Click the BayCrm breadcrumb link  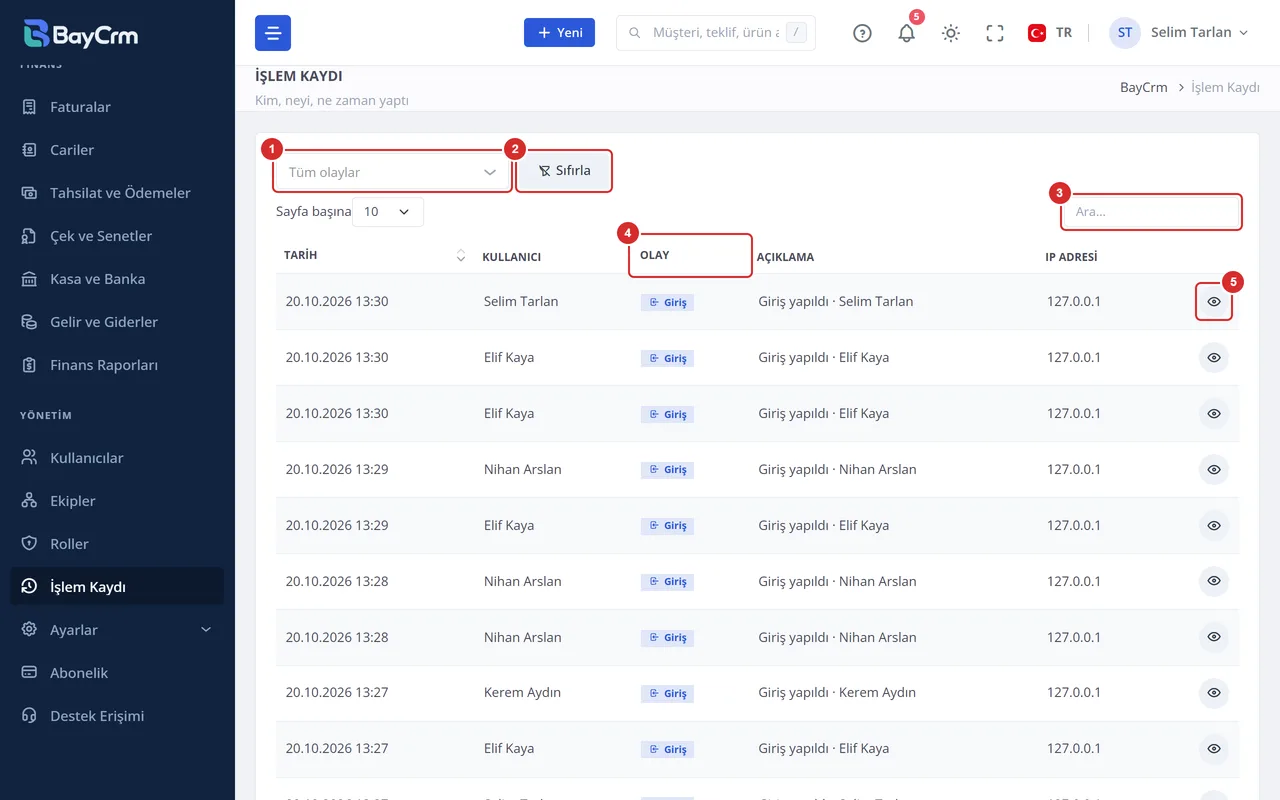(1144, 88)
